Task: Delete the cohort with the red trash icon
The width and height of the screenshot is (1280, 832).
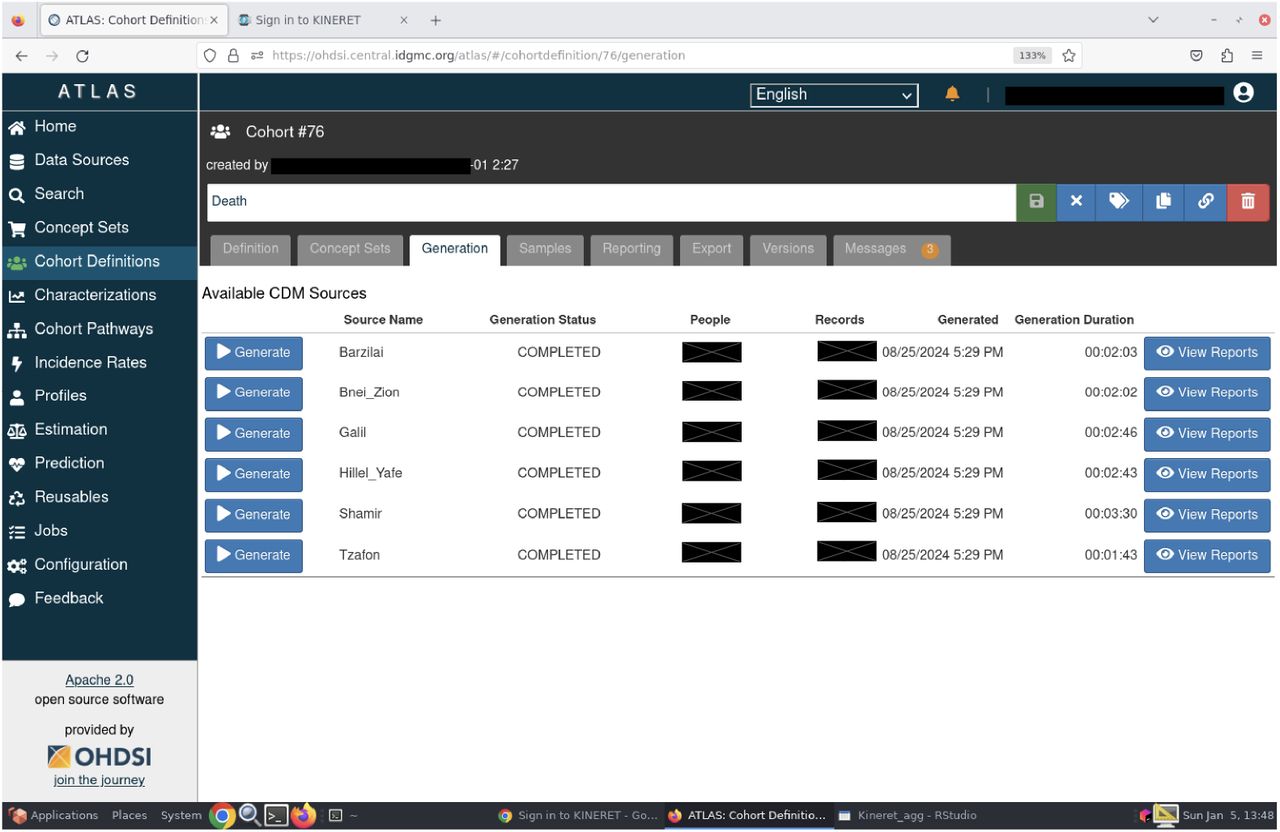Action: pos(1248,202)
